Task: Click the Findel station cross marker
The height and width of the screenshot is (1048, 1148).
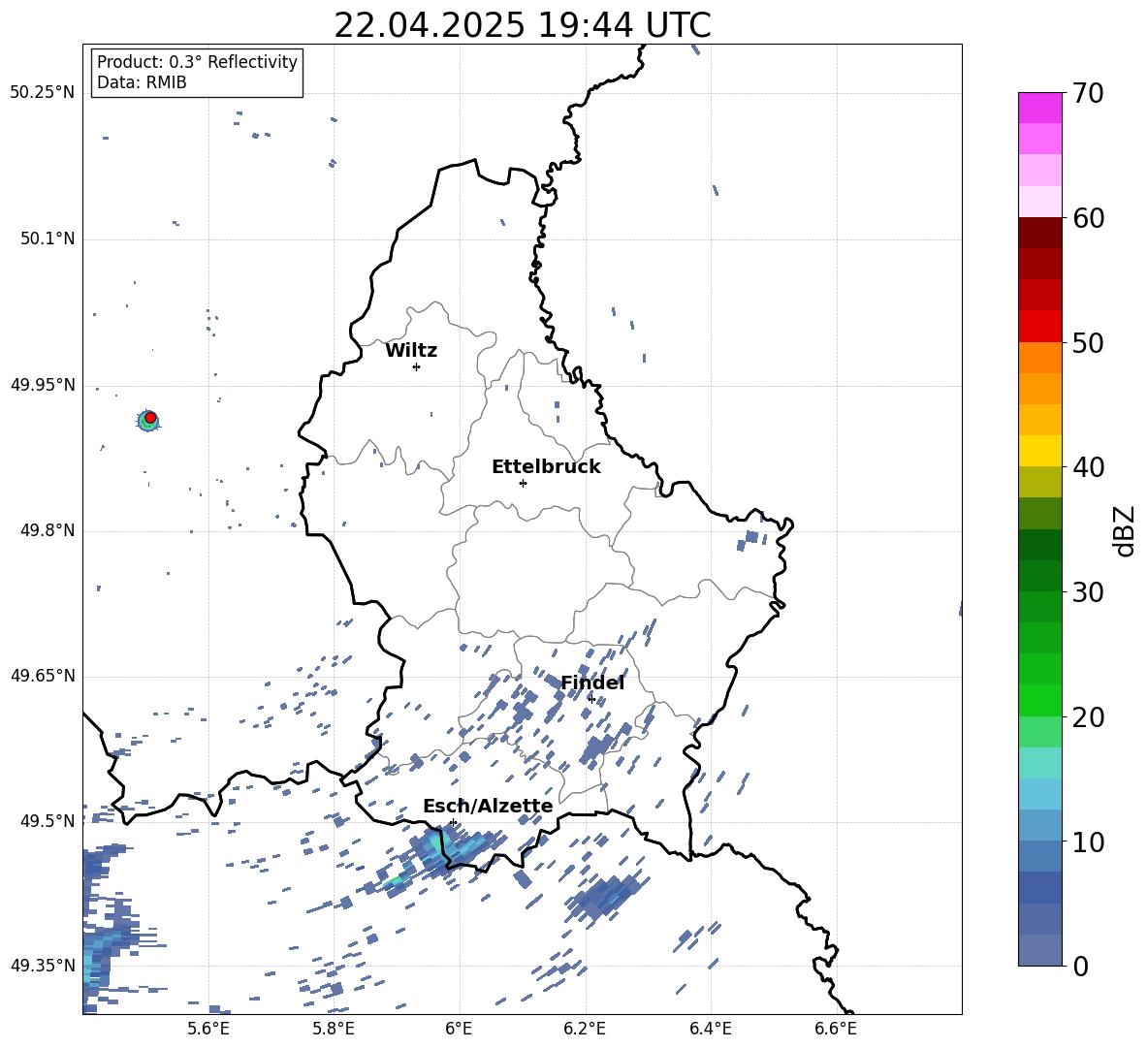Action: [x=591, y=700]
